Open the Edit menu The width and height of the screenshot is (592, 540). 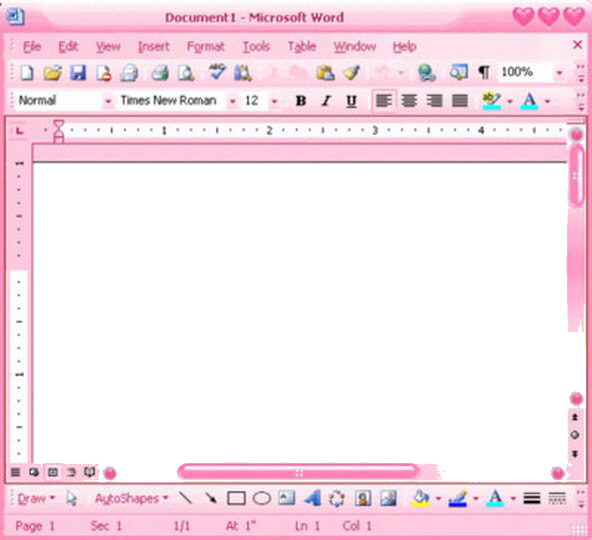[x=68, y=46]
